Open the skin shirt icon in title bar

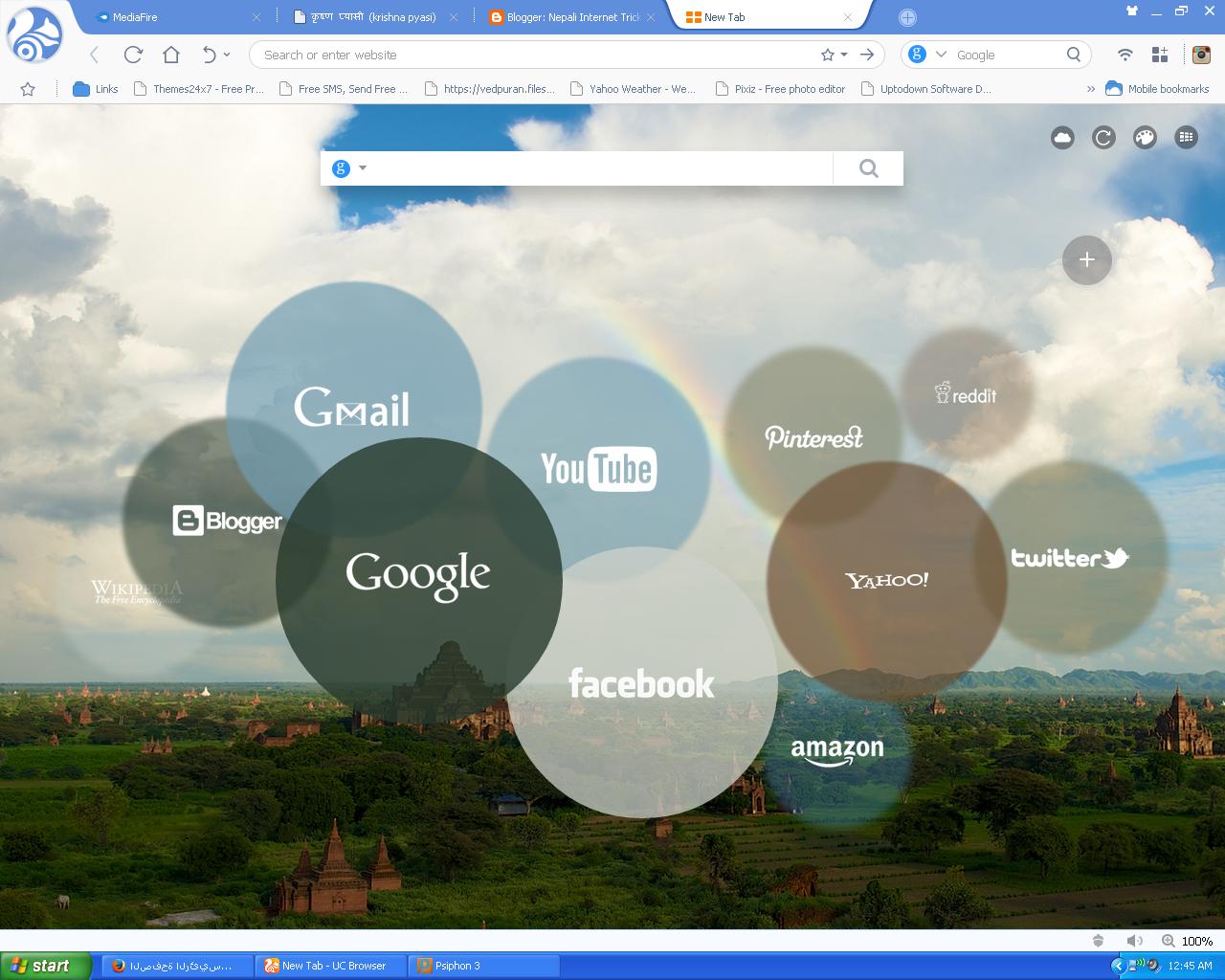[x=1132, y=11]
